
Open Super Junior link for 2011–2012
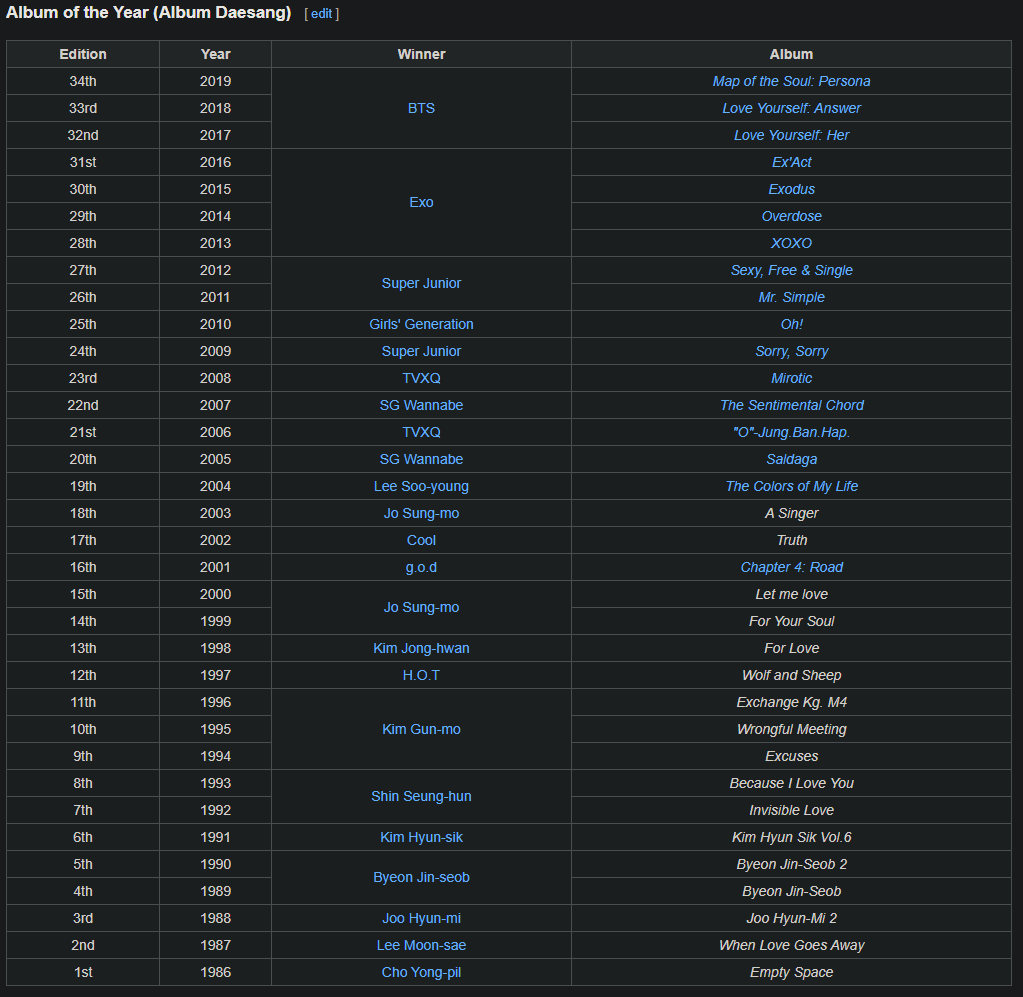[x=421, y=283]
